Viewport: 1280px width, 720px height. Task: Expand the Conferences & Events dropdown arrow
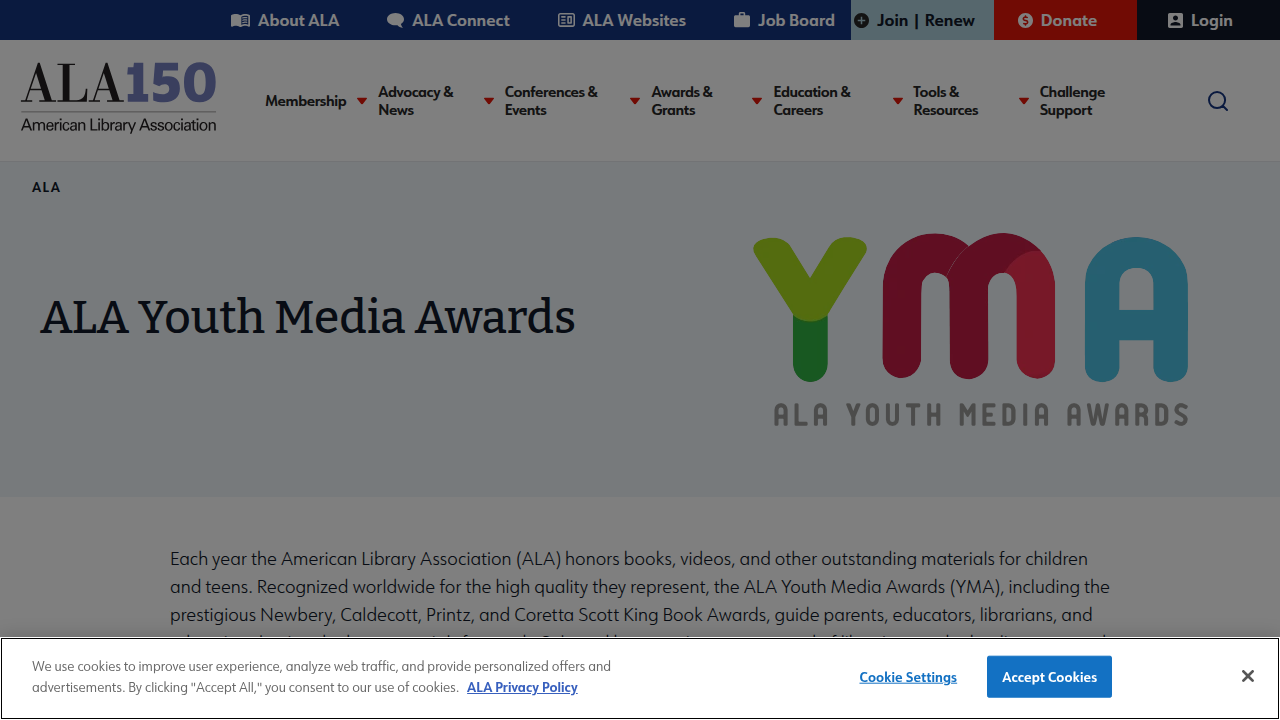click(x=635, y=101)
